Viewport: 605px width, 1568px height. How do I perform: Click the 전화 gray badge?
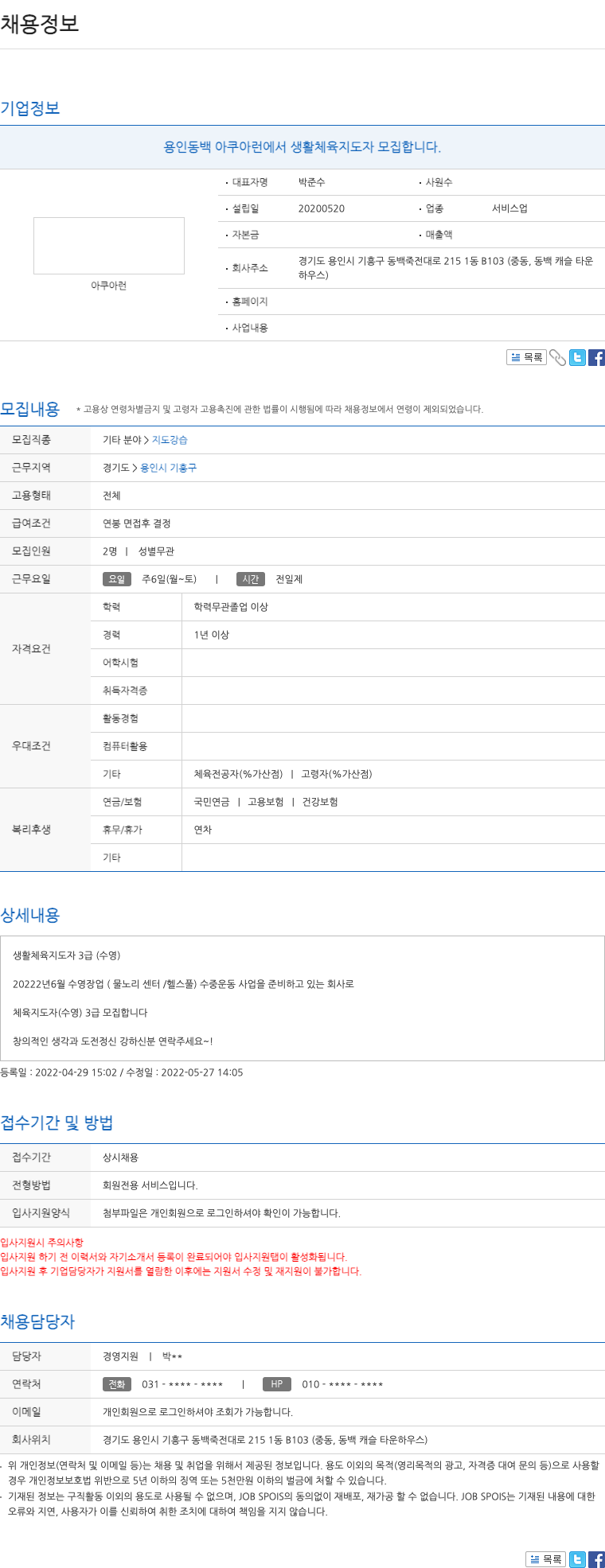click(x=117, y=1384)
